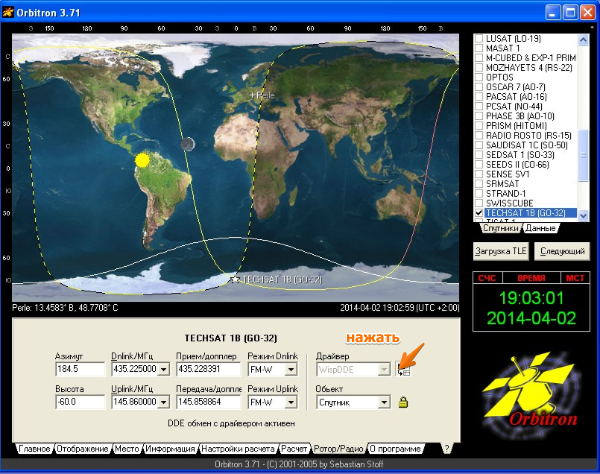Click the Высота value field
The height and width of the screenshot is (474, 600).
coord(80,402)
